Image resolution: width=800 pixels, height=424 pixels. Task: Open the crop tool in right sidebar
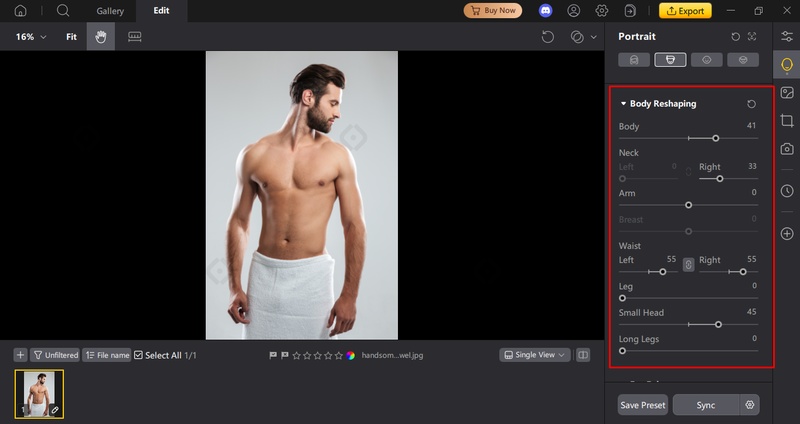tap(787, 120)
